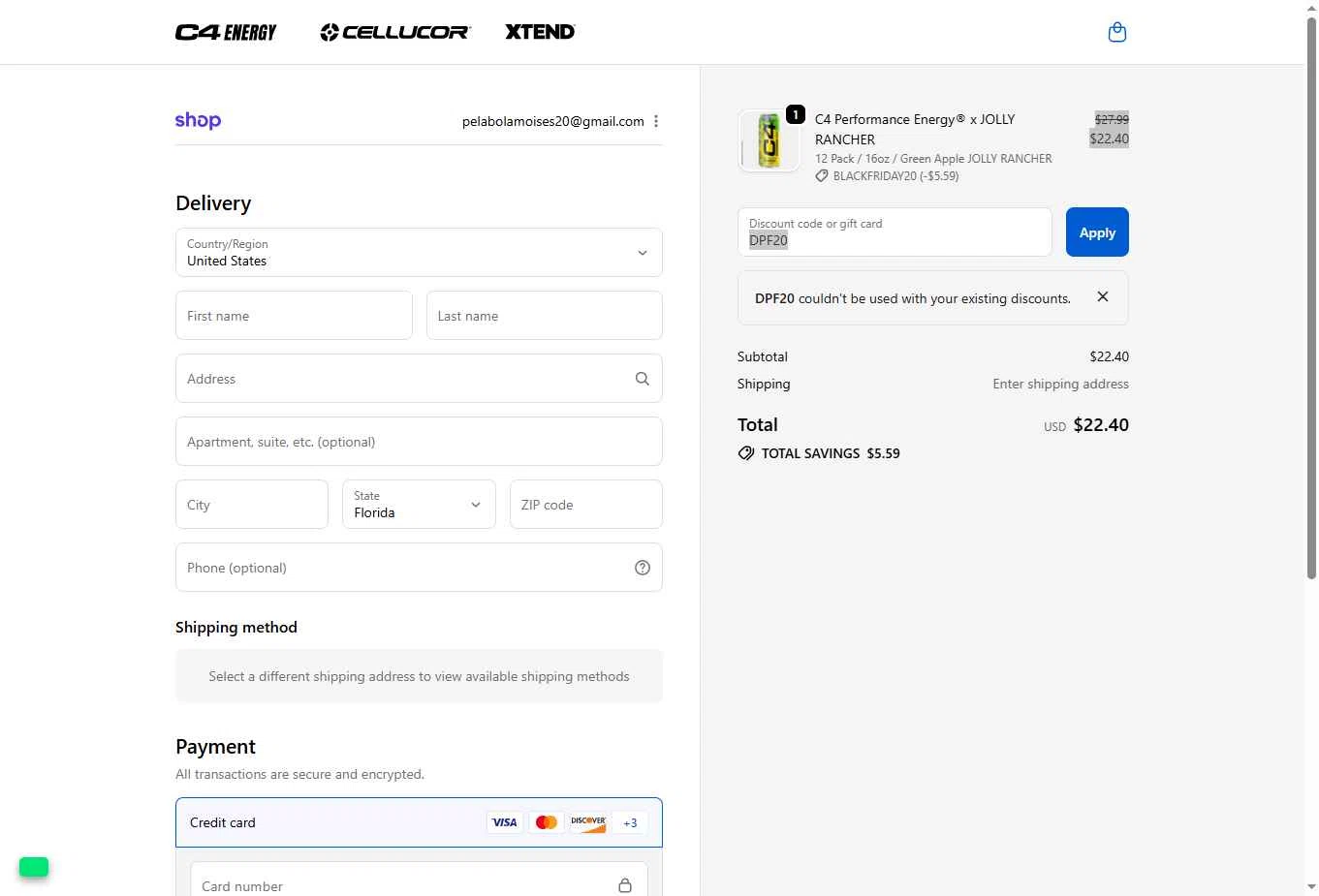
Task: Click the 'Enter shipping address' text
Action: click(1060, 384)
